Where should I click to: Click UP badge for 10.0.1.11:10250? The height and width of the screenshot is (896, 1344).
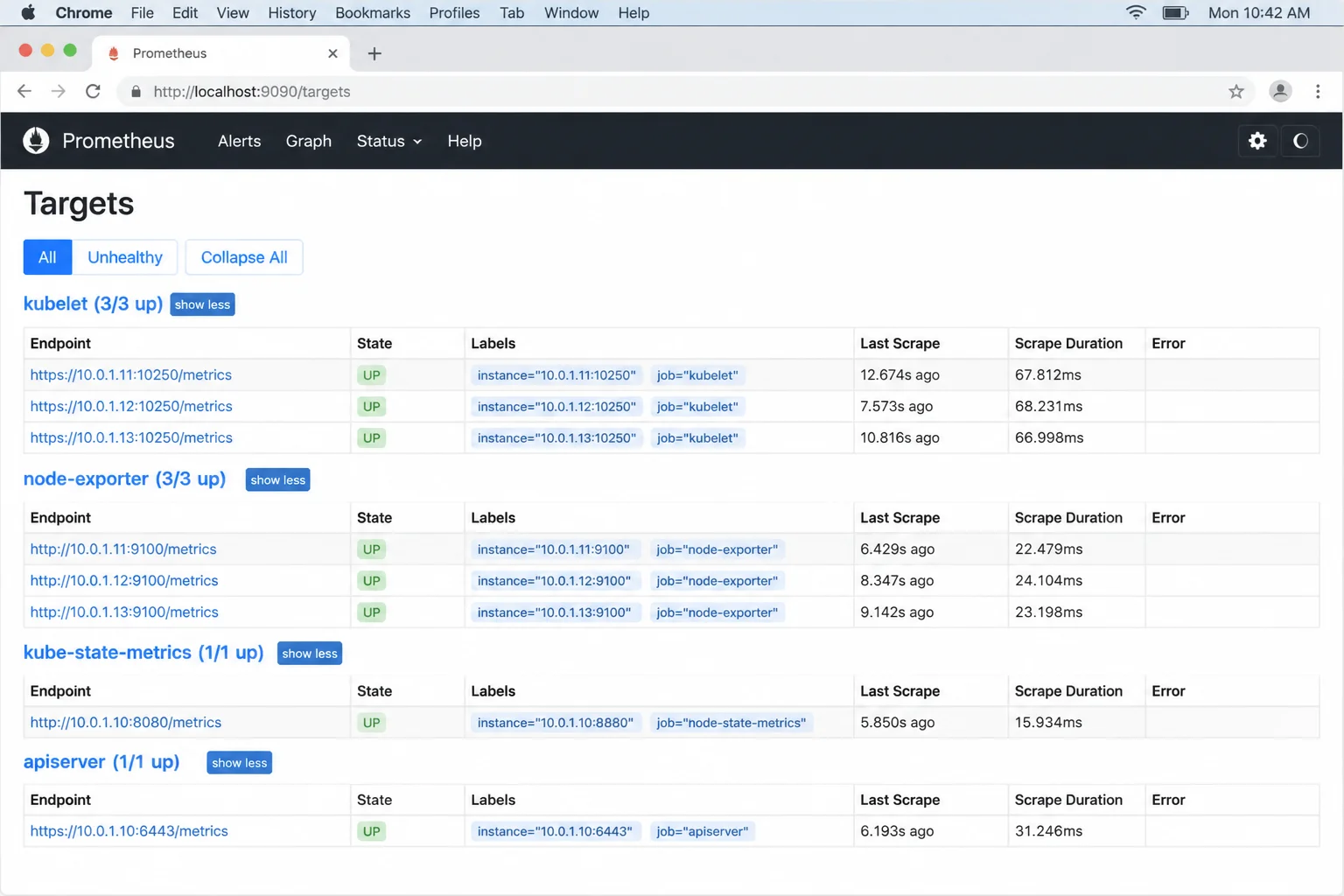click(x=372, y=375)
